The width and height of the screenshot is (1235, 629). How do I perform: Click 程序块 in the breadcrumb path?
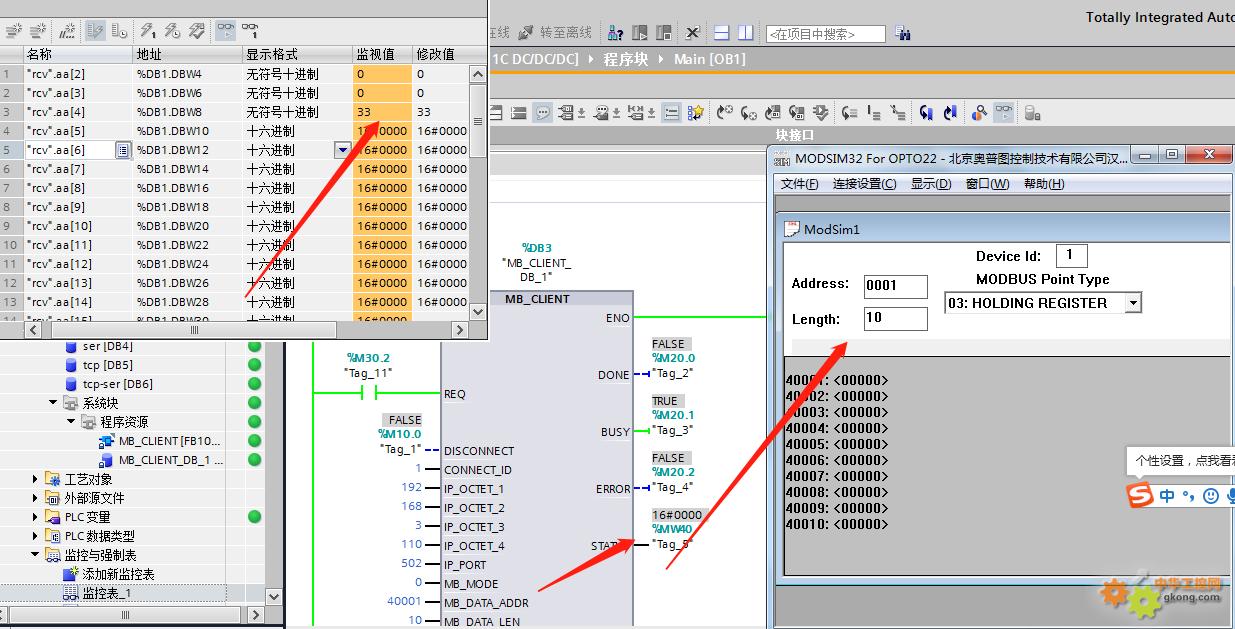[x=625, y=59]
